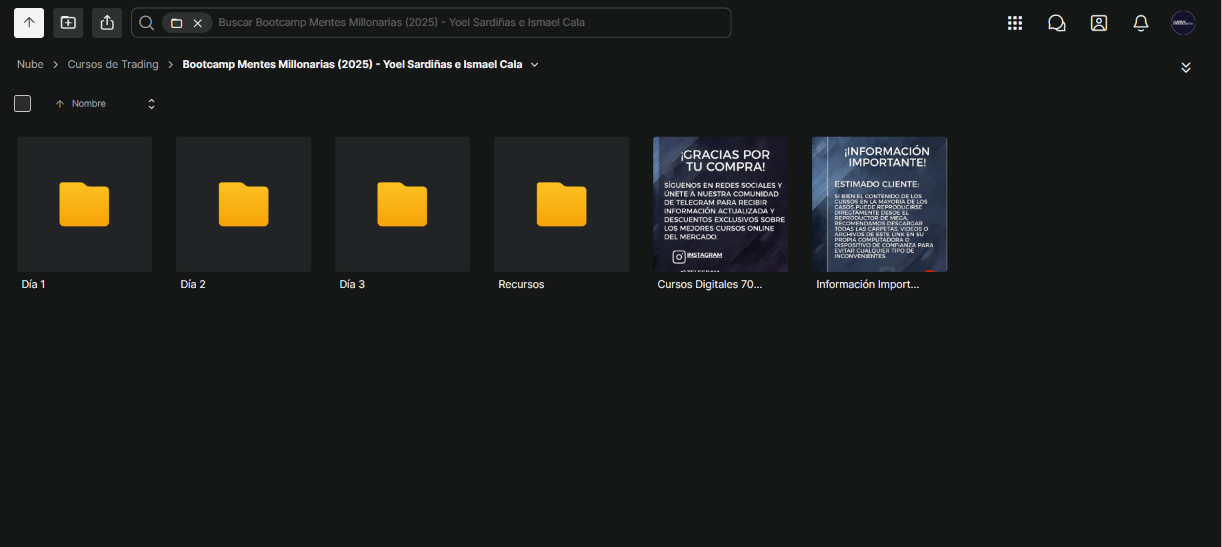
Task: Open the contacts icon
Action: (1099, 23)
